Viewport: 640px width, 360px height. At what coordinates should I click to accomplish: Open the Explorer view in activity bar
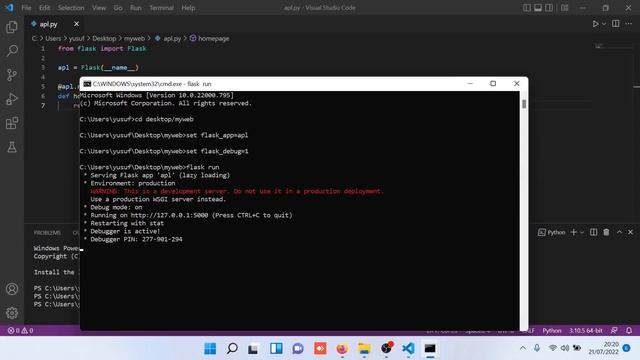click(12, 27)
